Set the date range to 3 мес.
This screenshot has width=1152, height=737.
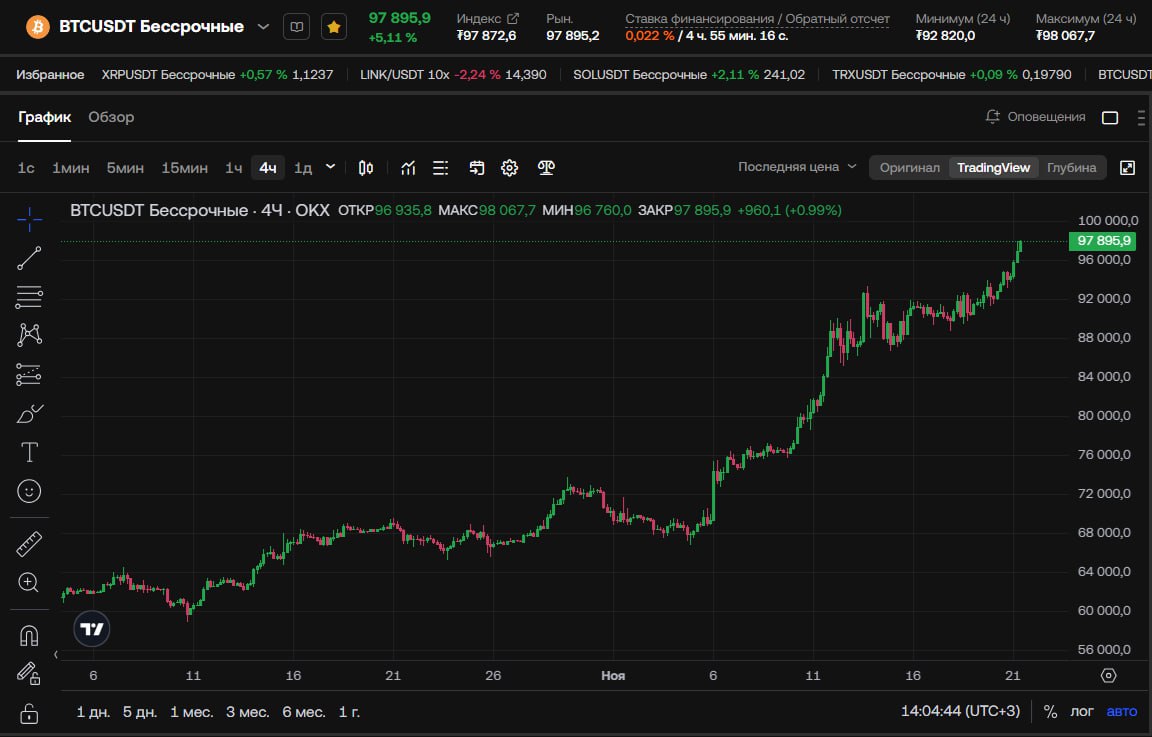click(248, 712)
